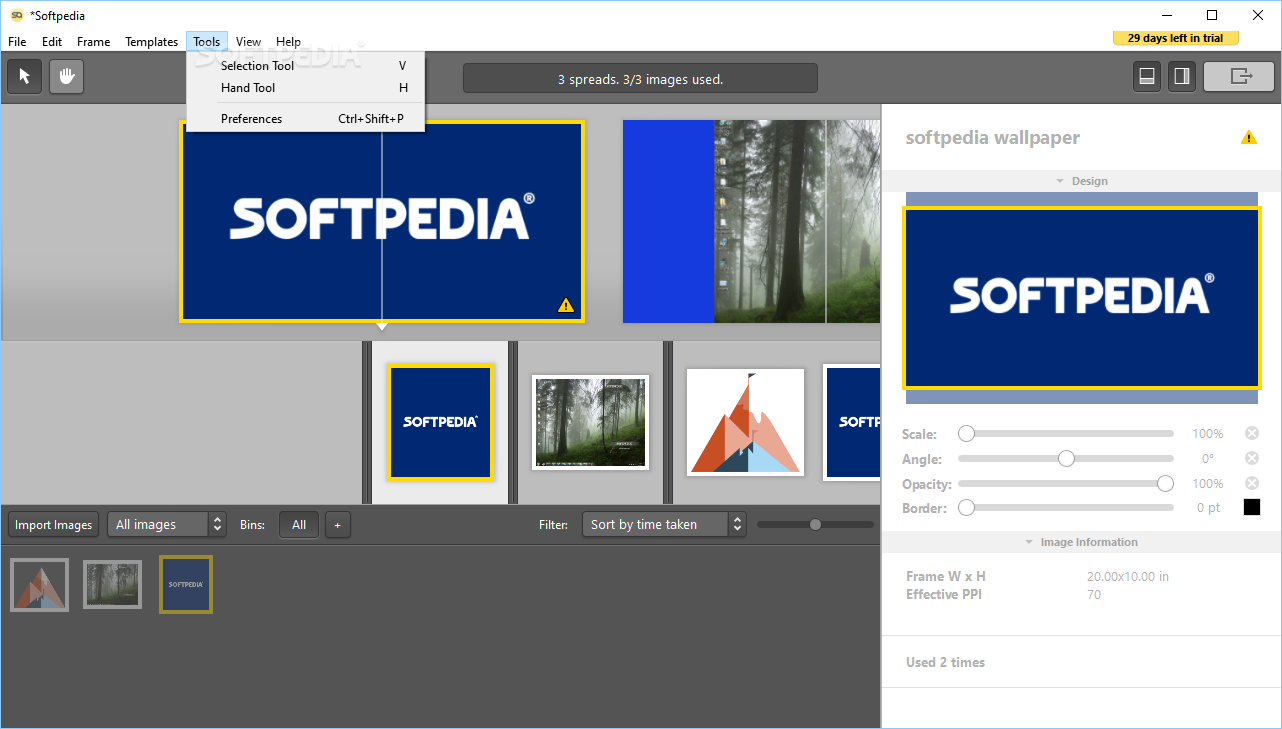Toggle the bottom panel layout icon
The width and height of the screenshot is (1282, 729).
[x=1147, y=77]
